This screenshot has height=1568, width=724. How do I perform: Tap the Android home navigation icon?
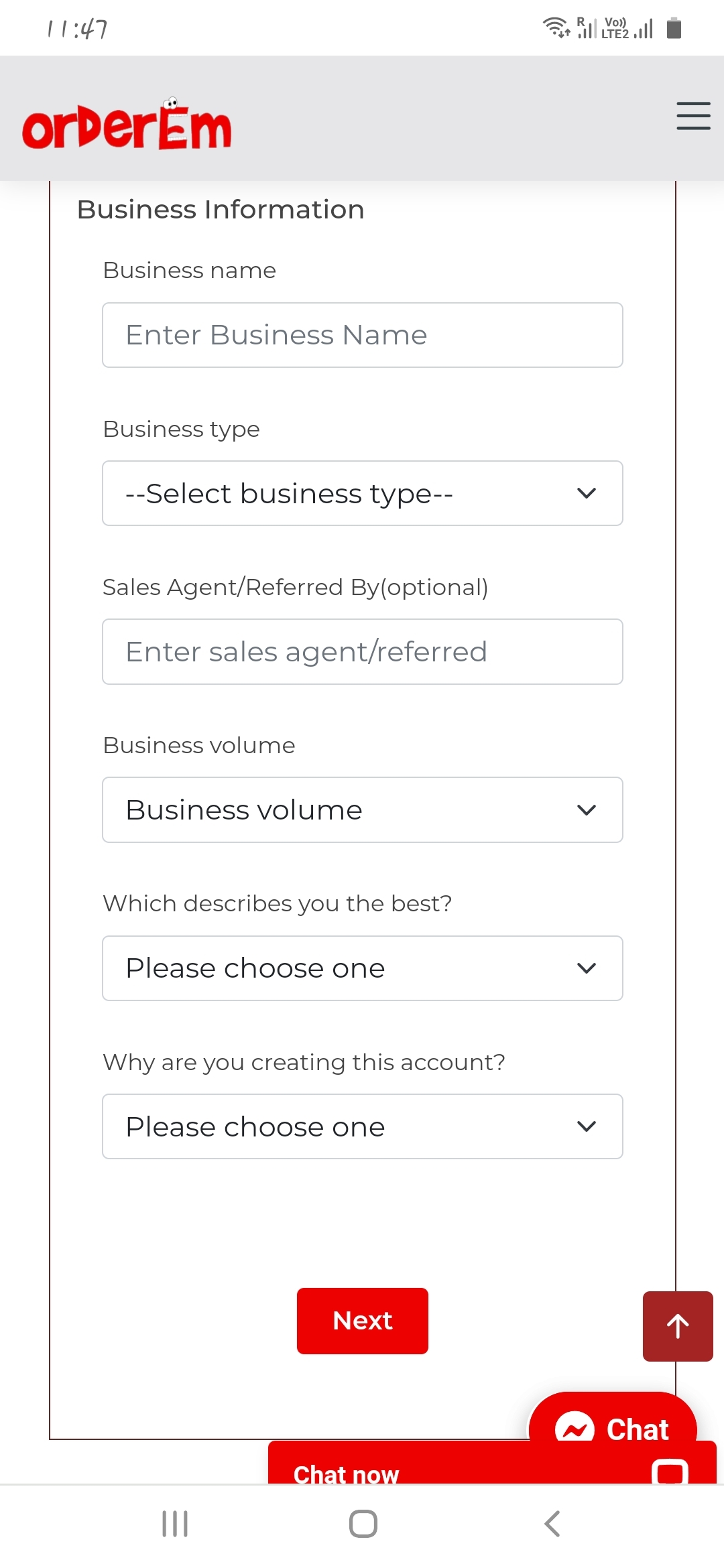click(363, 1524)
